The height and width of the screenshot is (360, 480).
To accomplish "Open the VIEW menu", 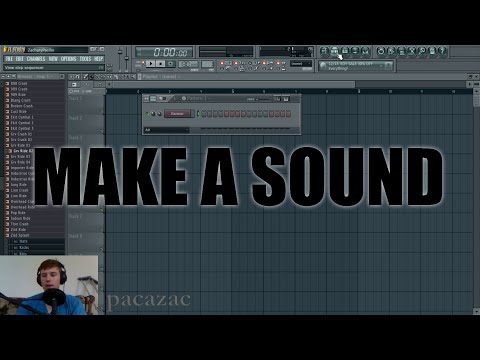I will [53, 59].
